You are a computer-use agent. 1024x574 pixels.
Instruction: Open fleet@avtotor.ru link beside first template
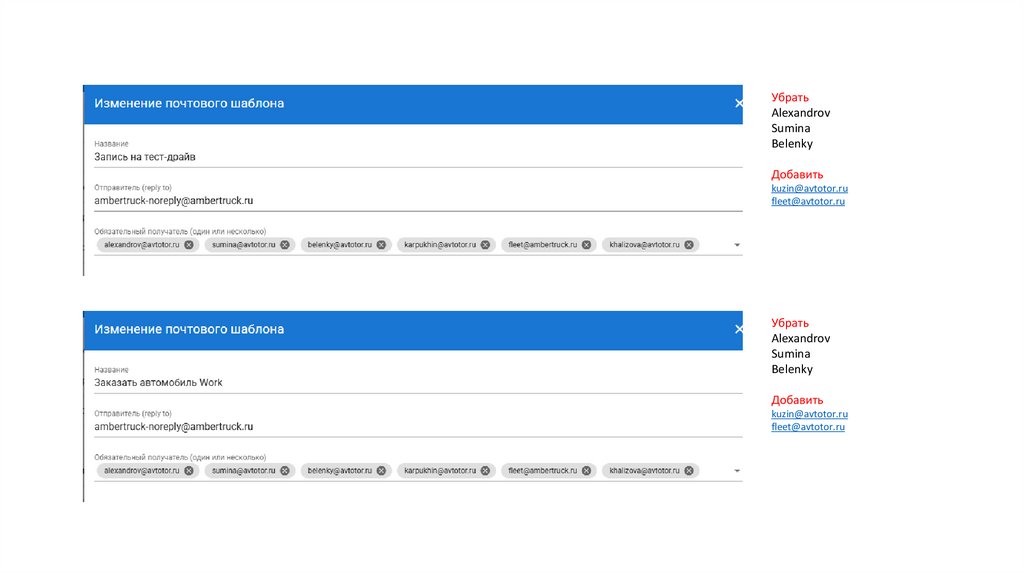tap(808, 201)
